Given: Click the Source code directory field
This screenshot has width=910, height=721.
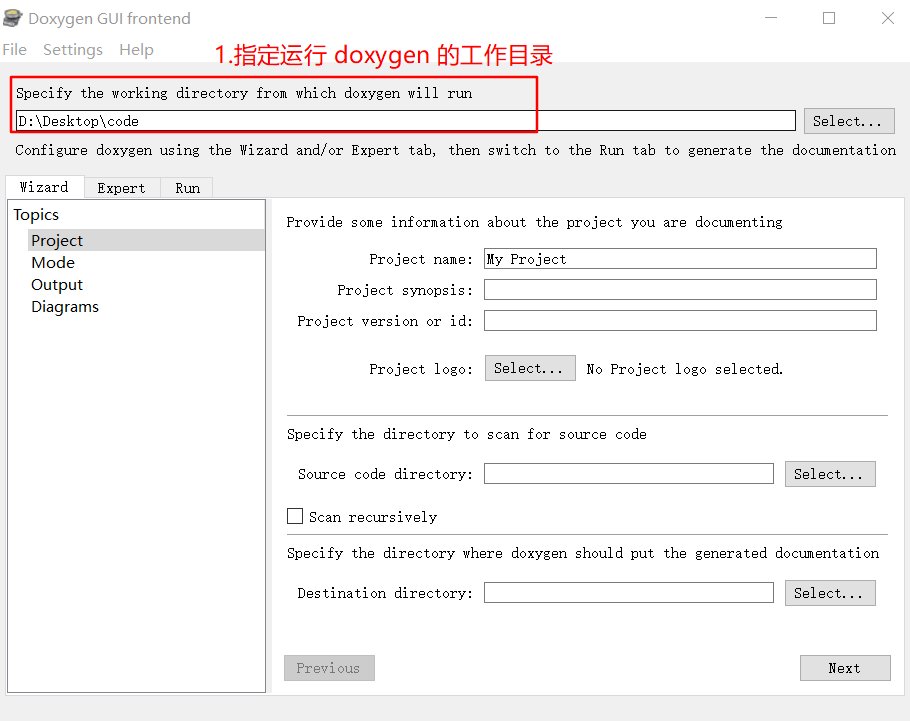Looking at the screenshot, I should pyautogui.click(x=629, y=474).
